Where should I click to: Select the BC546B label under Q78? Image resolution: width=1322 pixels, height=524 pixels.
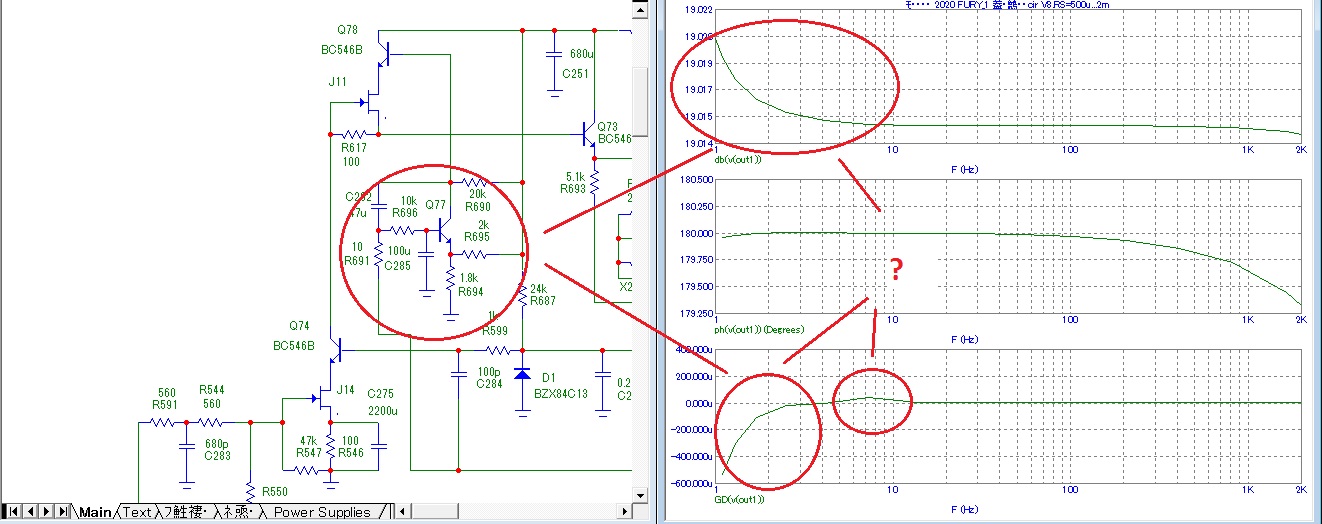(344, 48)
